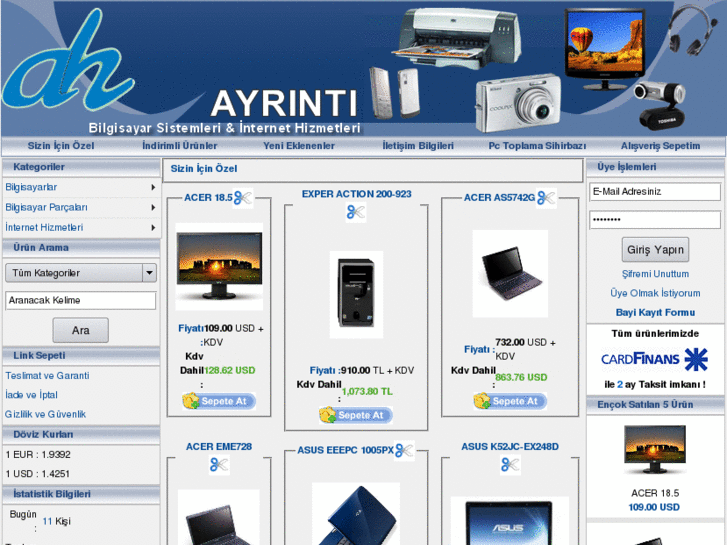Click the Bilgisayar Parçaları category label
Image resolution: width=727 pixels, height=545 pixels.
[x=46, y=207]
